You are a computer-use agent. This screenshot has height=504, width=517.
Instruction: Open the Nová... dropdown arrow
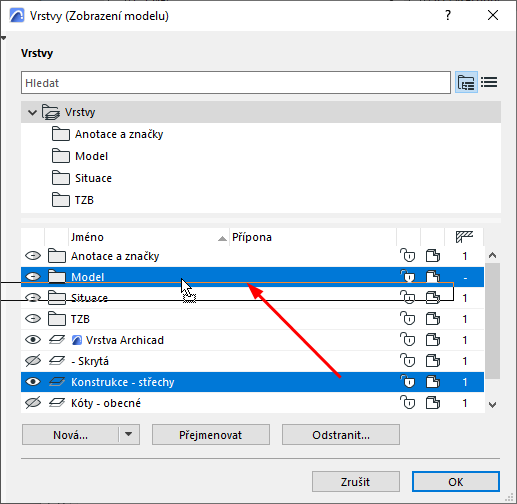pyautogui.click(x=129, y=434)
